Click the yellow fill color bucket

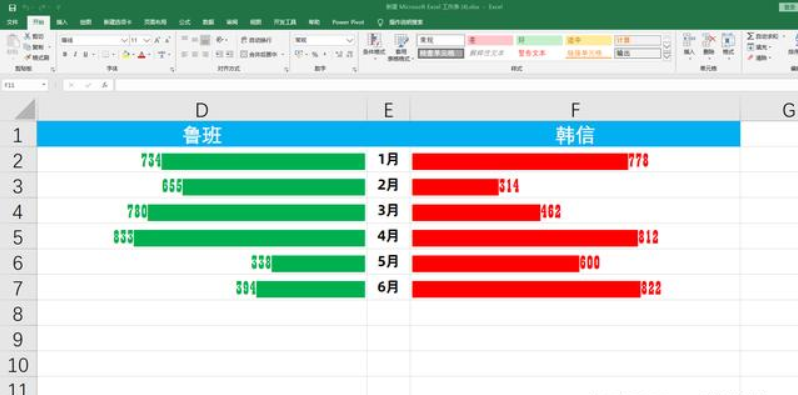point(125,54)
